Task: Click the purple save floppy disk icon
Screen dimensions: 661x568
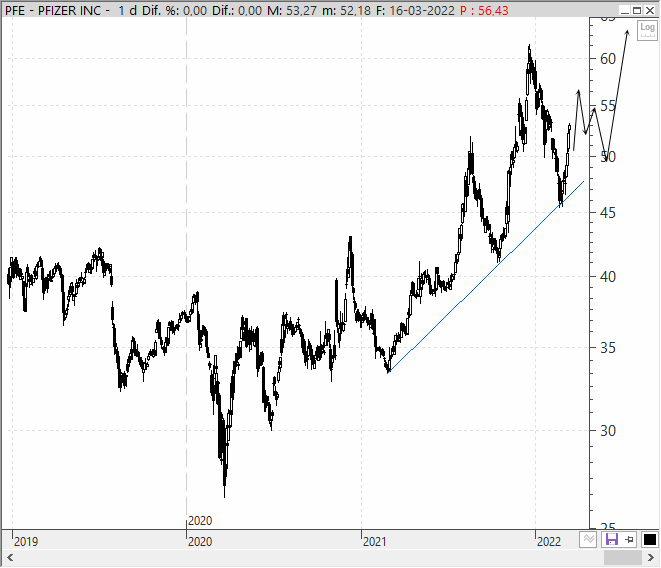Action: coord(612,539)
